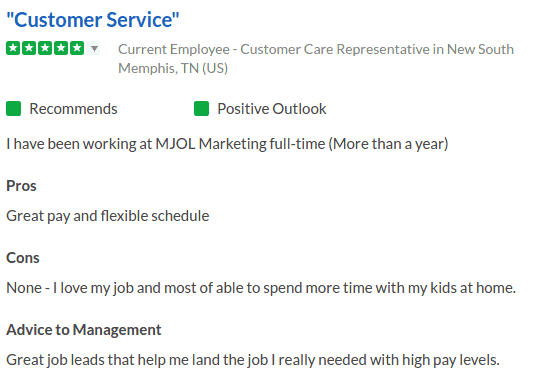This screenshot has width=550, height=372.
Task: Click the green Recommends indicator square
Action: point(13,109)
